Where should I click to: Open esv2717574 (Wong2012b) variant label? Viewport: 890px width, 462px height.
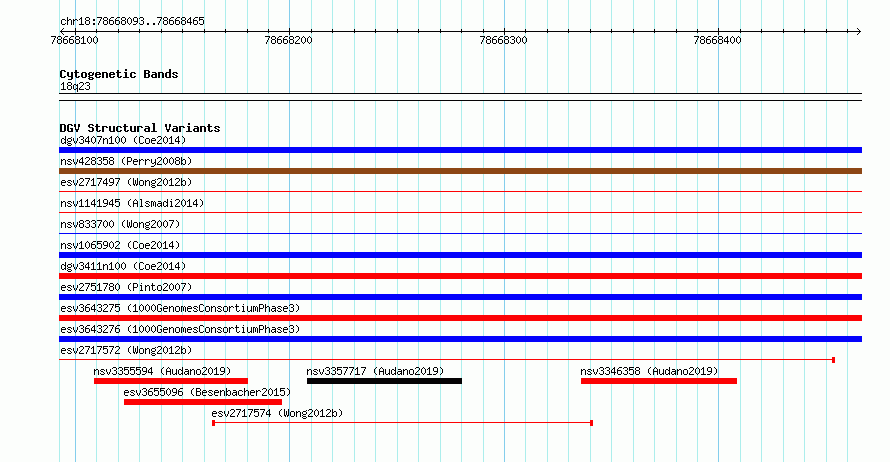pos(277,413)
